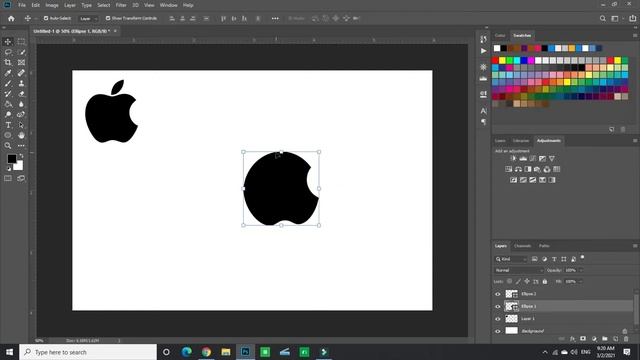Image resolution: width=640 pixels, height=360 pixels.
Task: Switch to the Color panel tab
Action: [x=500, y=36]
